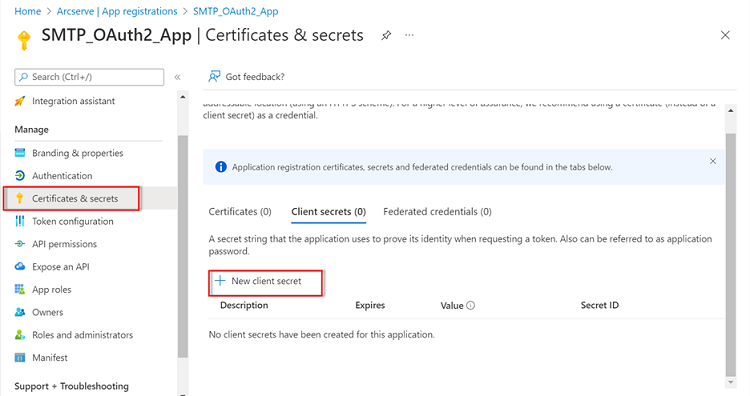
Task: Open API permissions page
Action: 64,244
